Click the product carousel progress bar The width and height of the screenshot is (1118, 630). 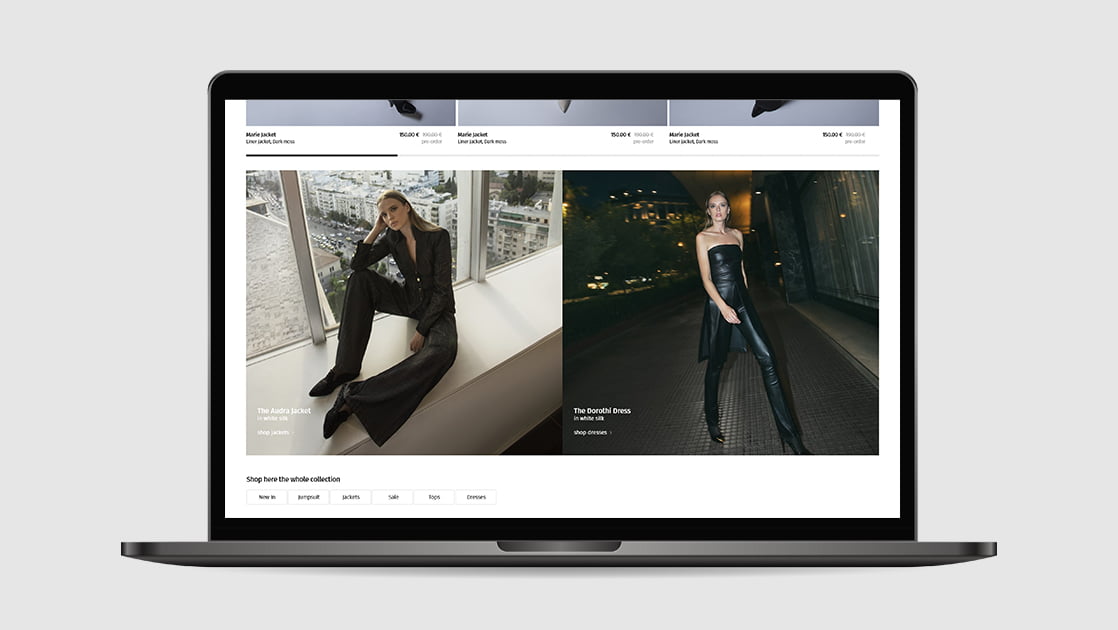coord(562,155)
